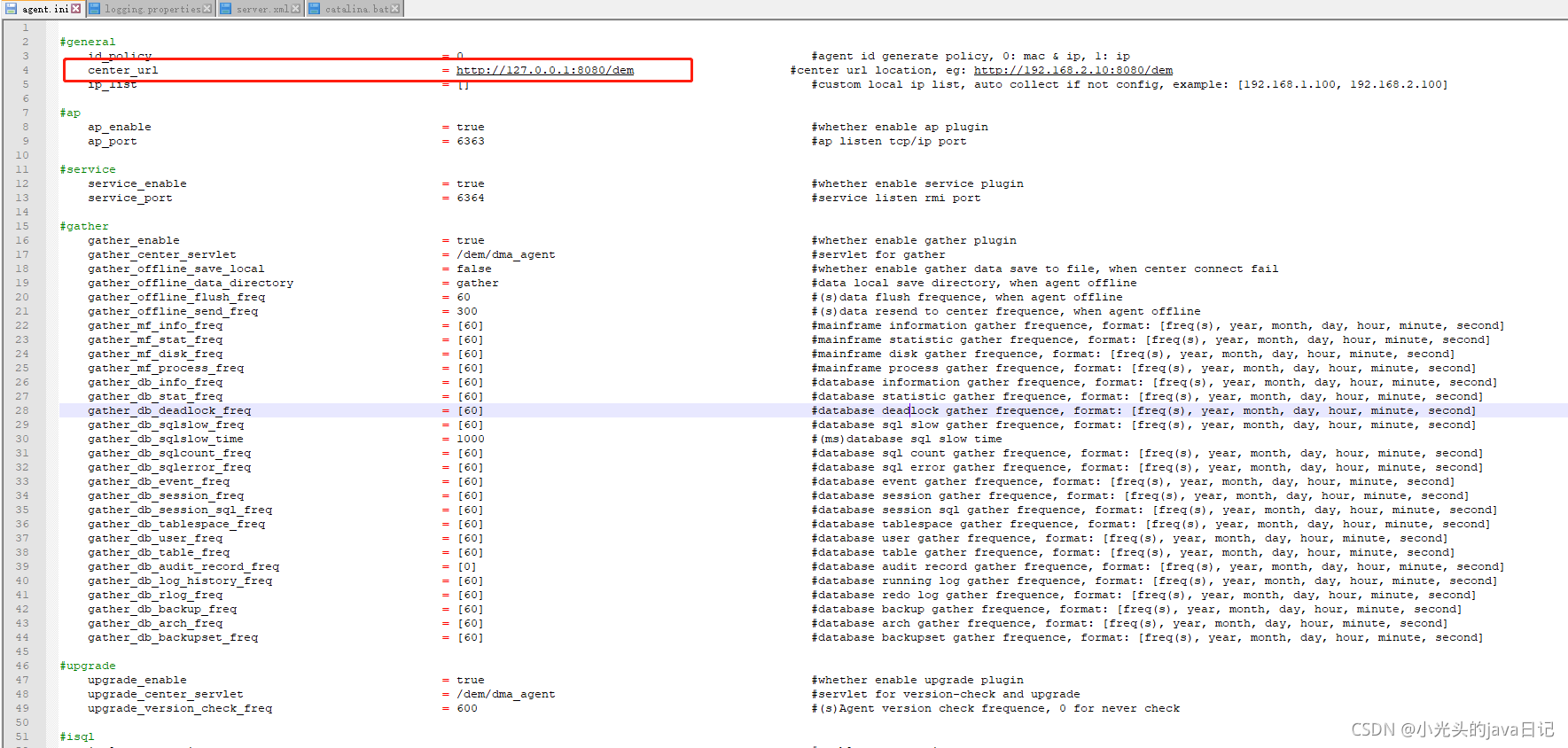1568x748 pixels.
Task: Open the catalina.bat tab
Action: (x=355, y=9)
